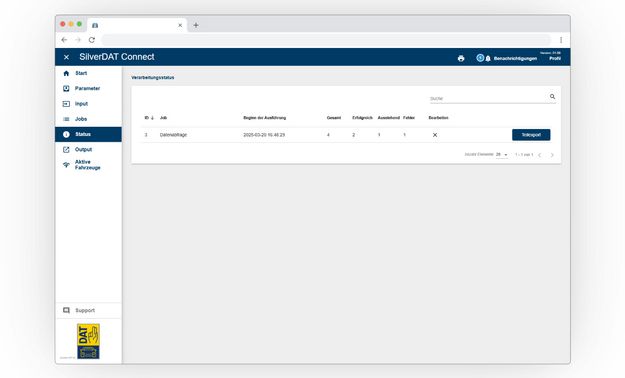Click the Jobs list icon in sidebar
625x378 pixels.
(66, 119)
